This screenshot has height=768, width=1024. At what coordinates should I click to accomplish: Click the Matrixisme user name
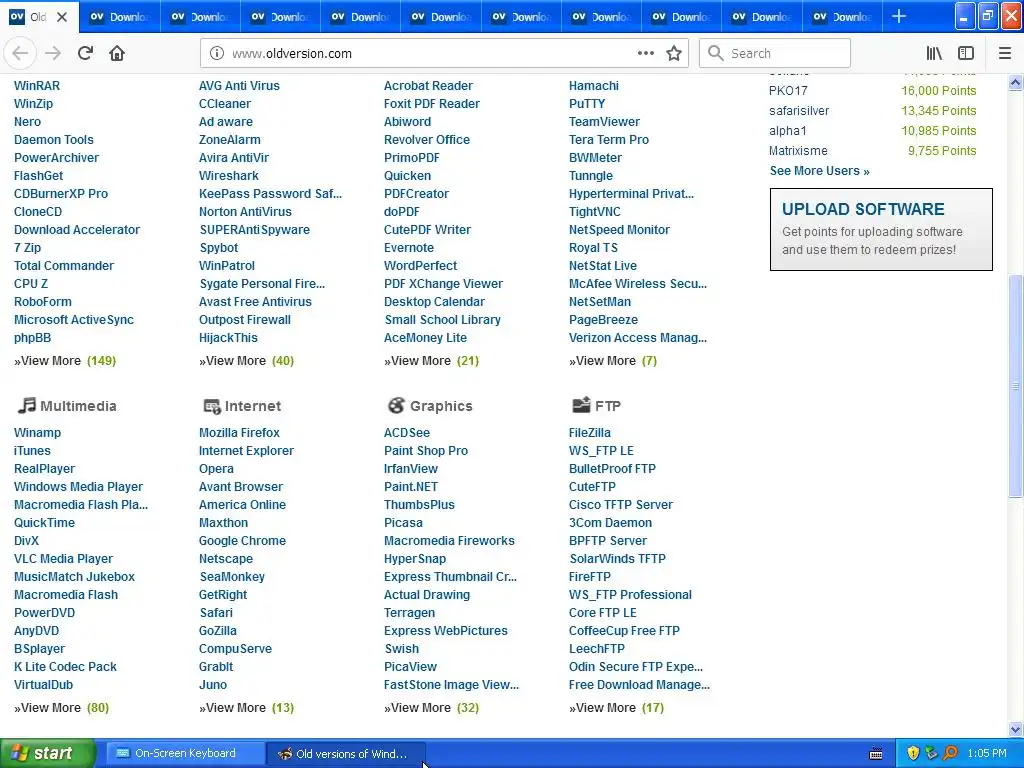coord(798,151)
